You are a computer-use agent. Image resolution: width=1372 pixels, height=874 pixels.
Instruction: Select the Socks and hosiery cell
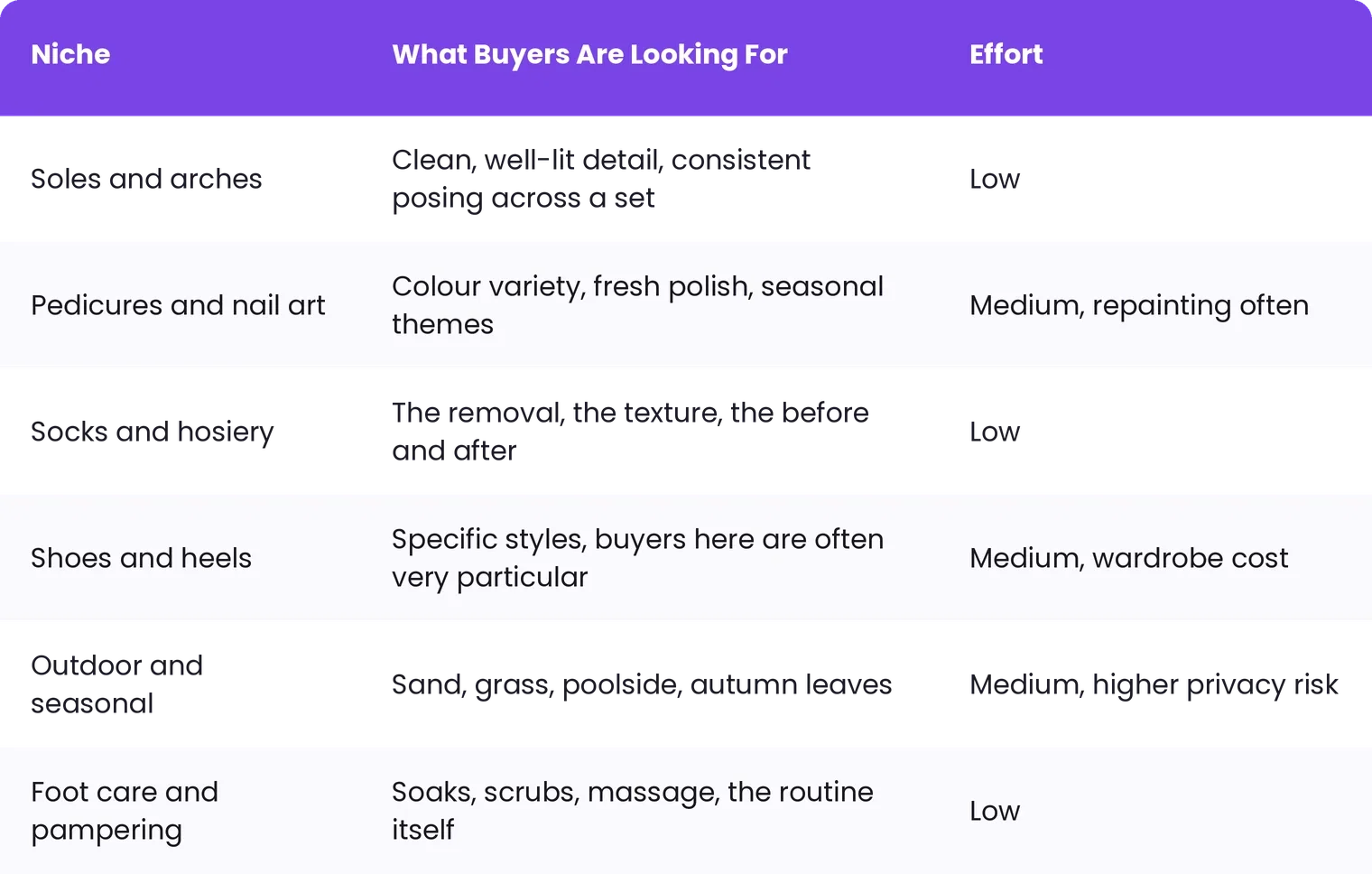pos(153,432)
